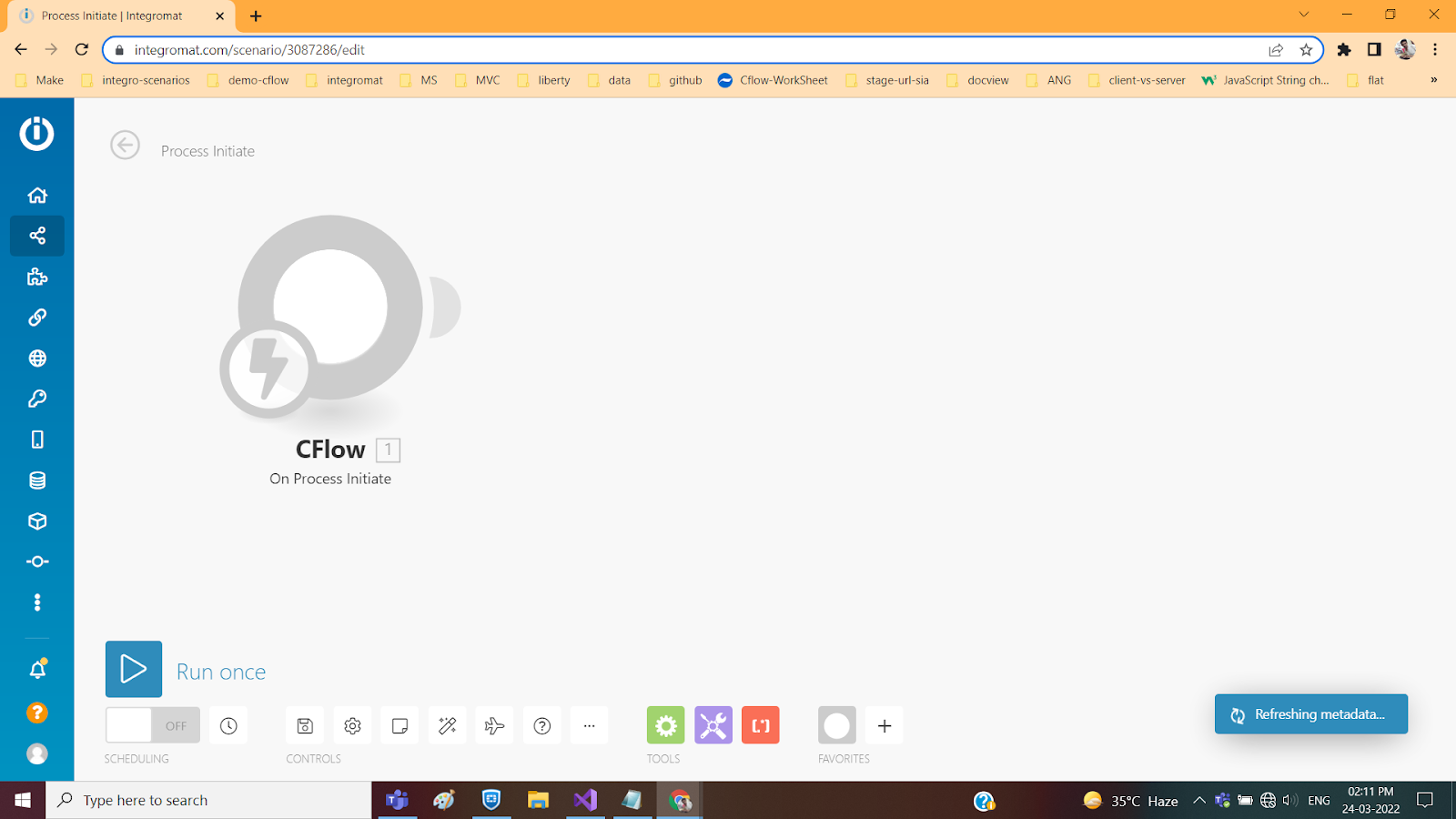Open Data structures cube icon in sidebar
The image size is (1456, 819).
tap(37, 521)
